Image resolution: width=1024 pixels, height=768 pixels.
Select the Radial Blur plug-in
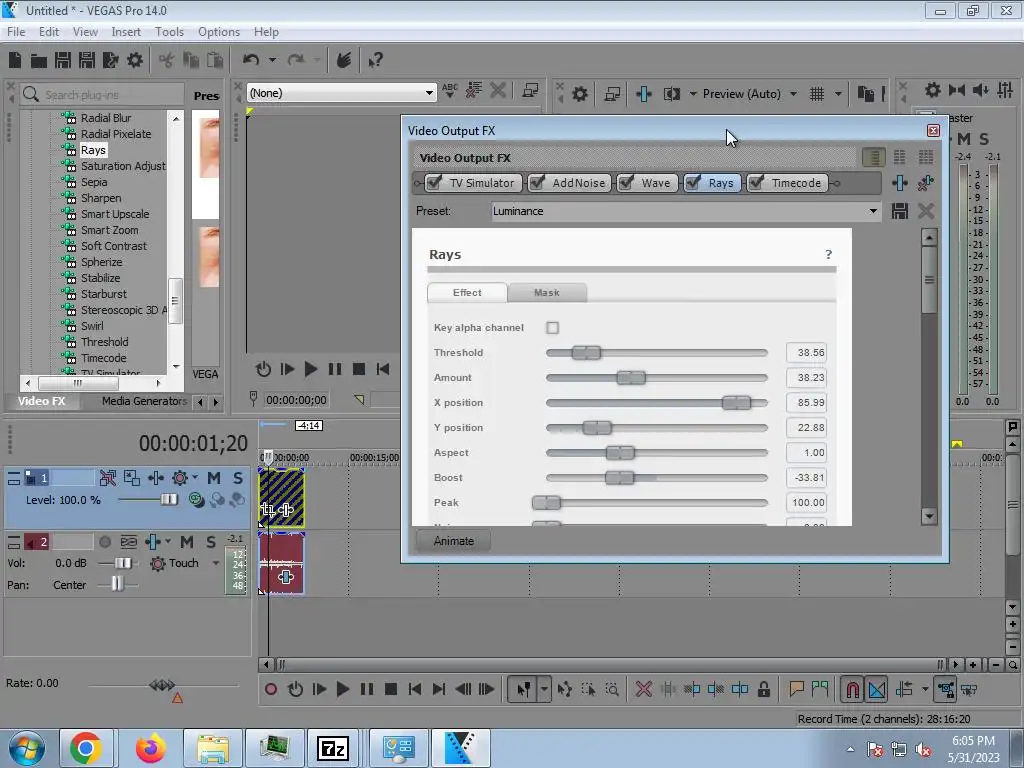pos(106,118)
